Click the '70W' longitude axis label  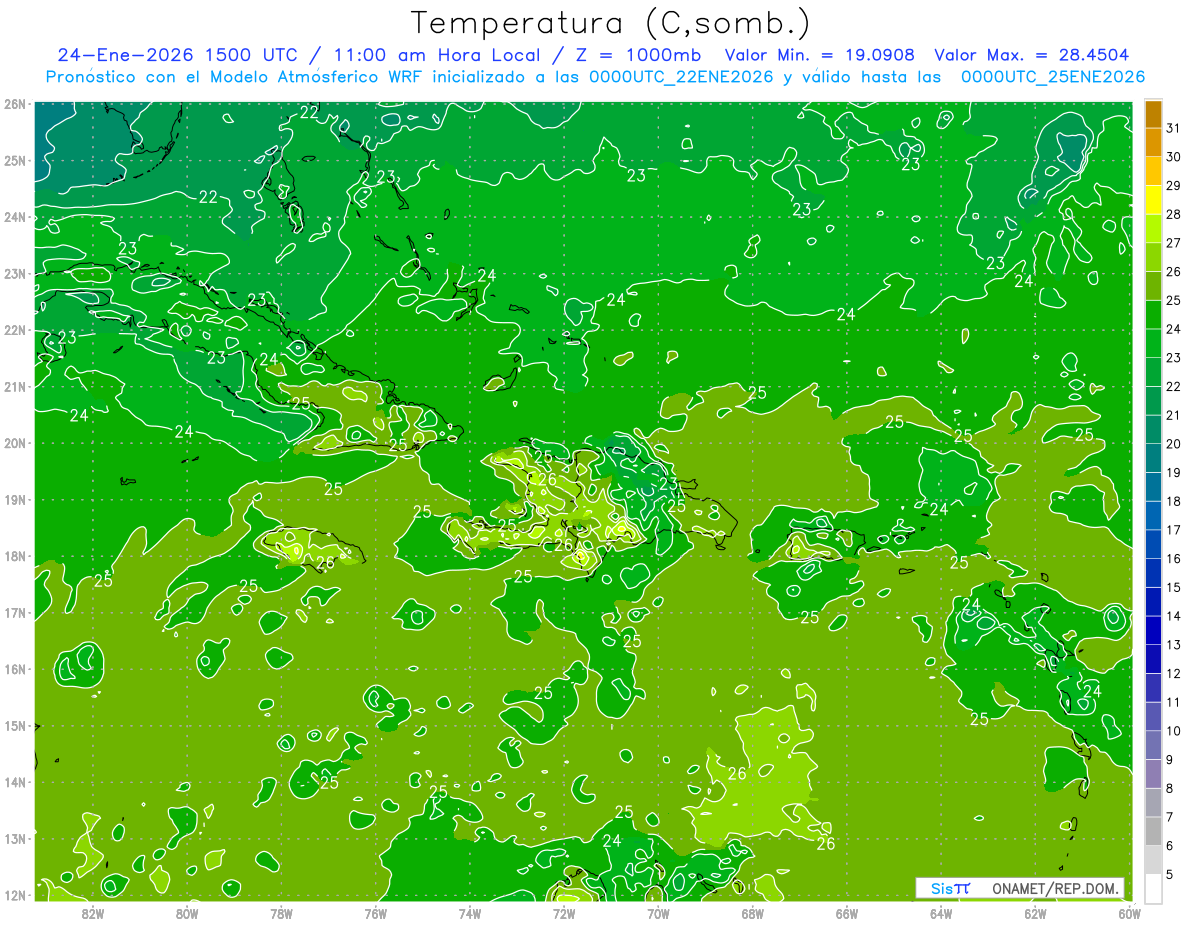coord(658,912)
